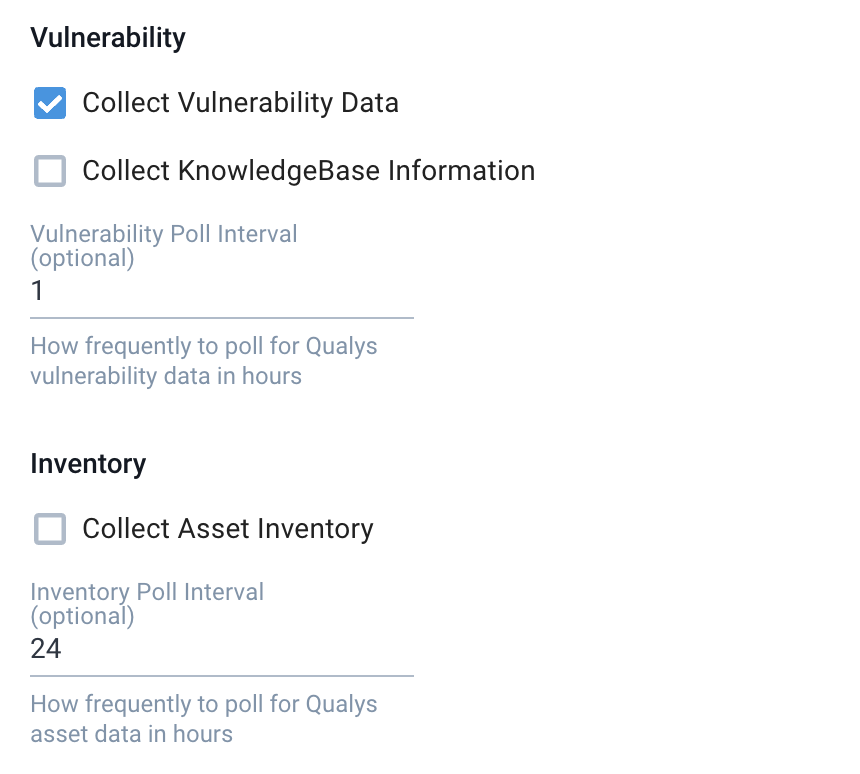Click the underline of the Vulnerability Poll field

pos(222,314)
